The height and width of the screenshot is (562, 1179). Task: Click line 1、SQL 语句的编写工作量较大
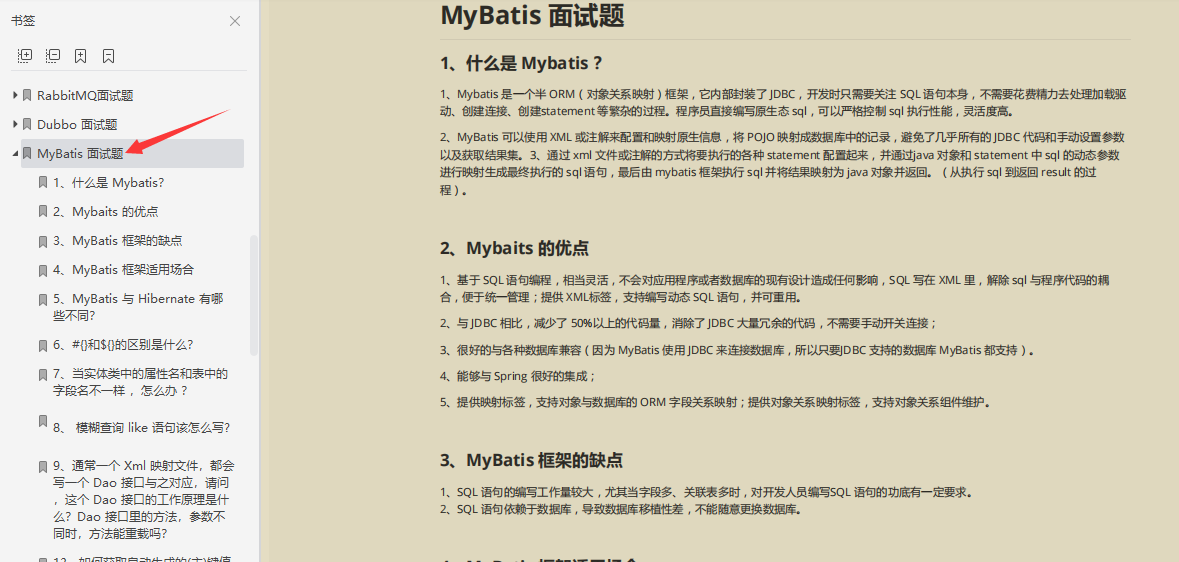pos(707,493)
